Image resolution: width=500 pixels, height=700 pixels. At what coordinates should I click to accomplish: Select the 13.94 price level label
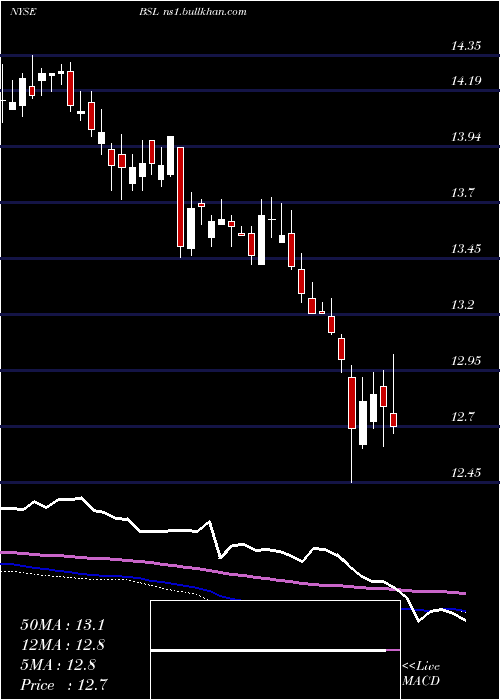[467, 137]
